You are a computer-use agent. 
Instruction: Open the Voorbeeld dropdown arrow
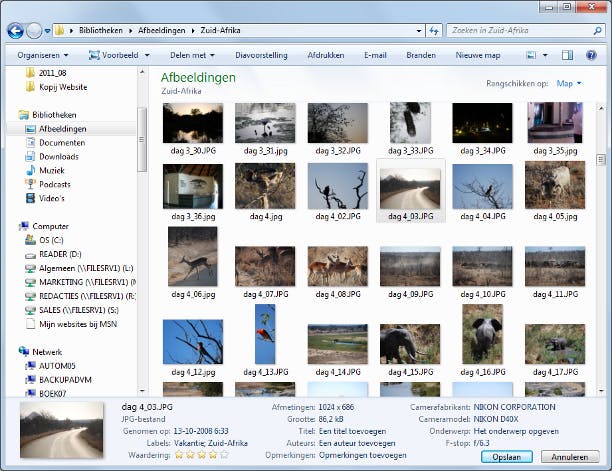pyautogui.click(x=147, y=55)
